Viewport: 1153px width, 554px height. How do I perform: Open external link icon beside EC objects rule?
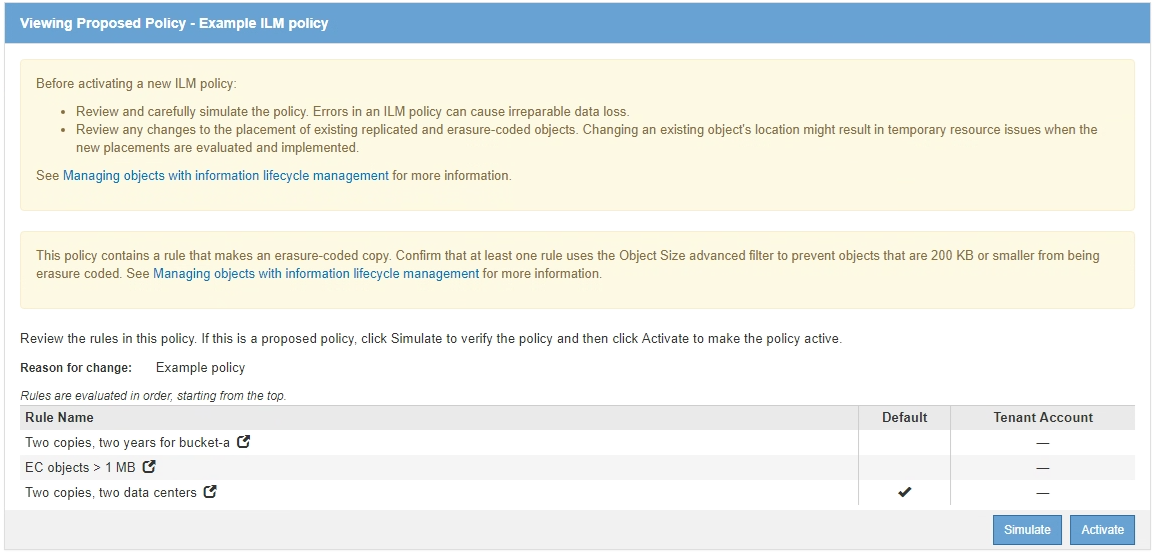click(x=149, y=467)
